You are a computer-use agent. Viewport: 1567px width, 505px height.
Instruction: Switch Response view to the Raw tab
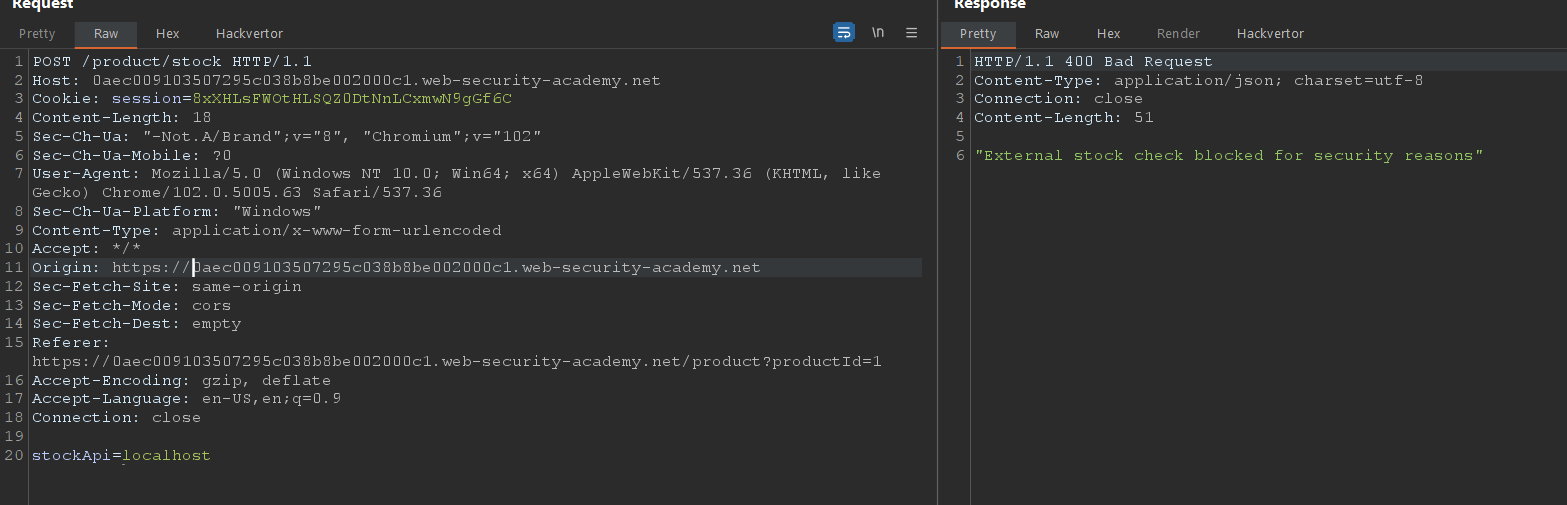tap(1047, 34)
